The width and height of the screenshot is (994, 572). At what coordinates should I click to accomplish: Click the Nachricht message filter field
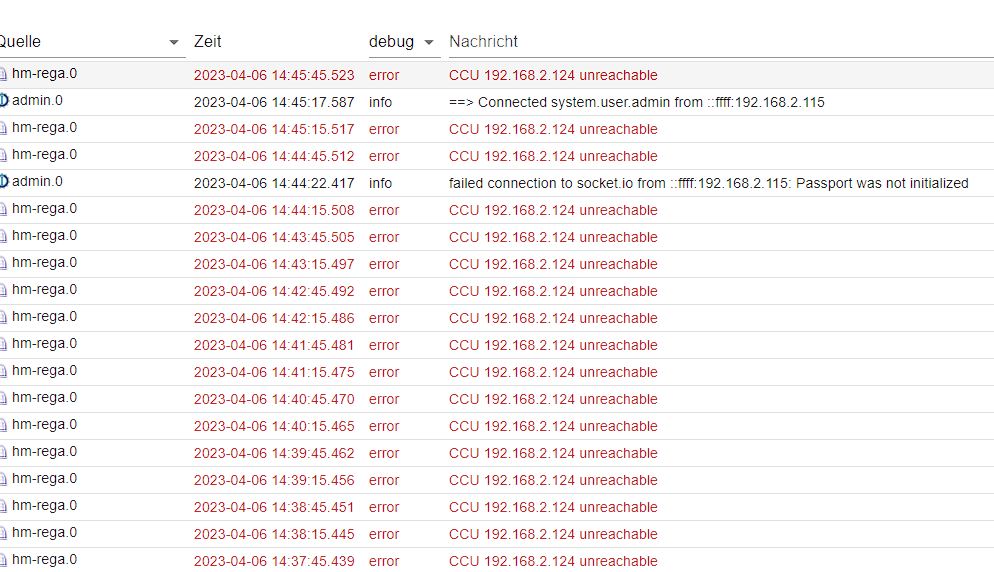(721, 42)
